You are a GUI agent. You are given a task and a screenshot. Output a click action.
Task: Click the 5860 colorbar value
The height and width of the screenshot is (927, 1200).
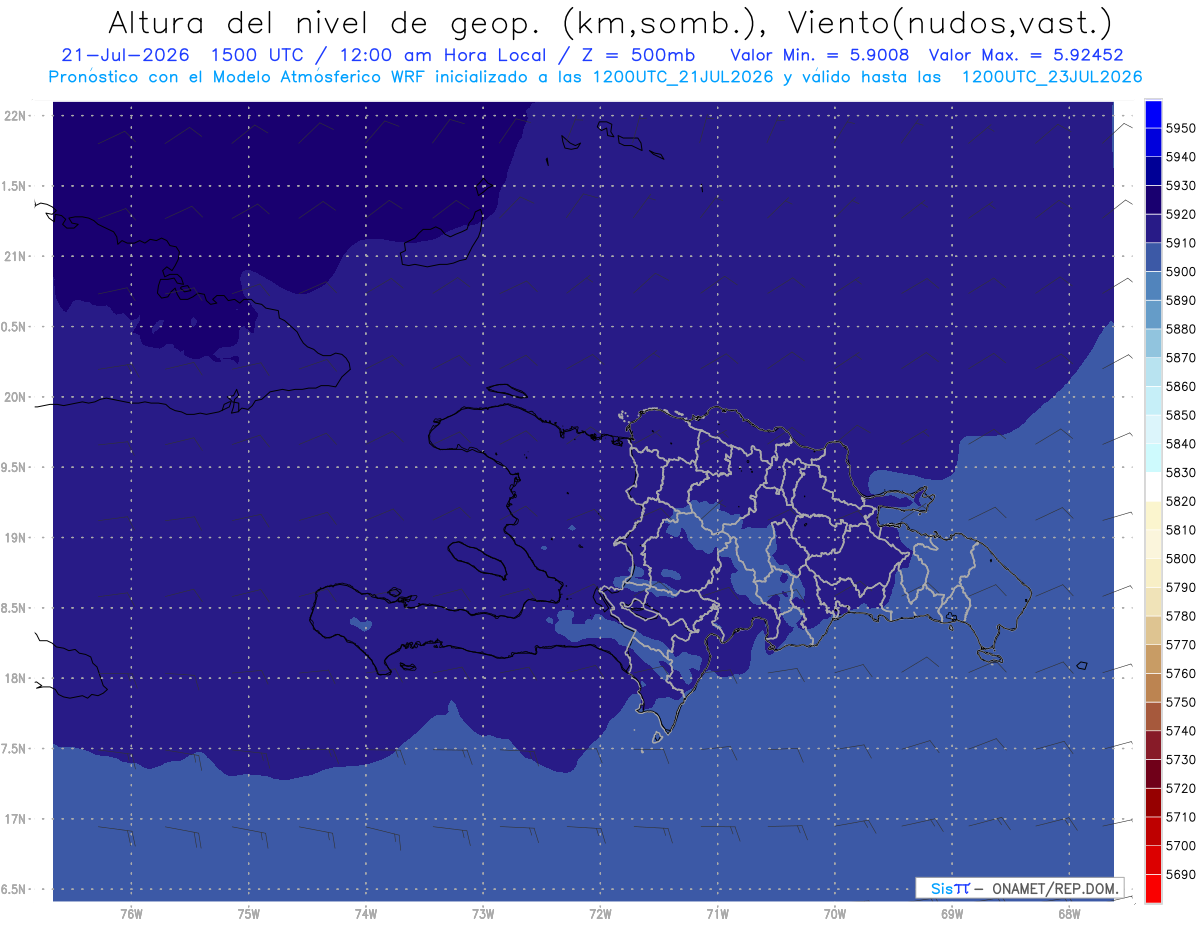(1181, 386)
